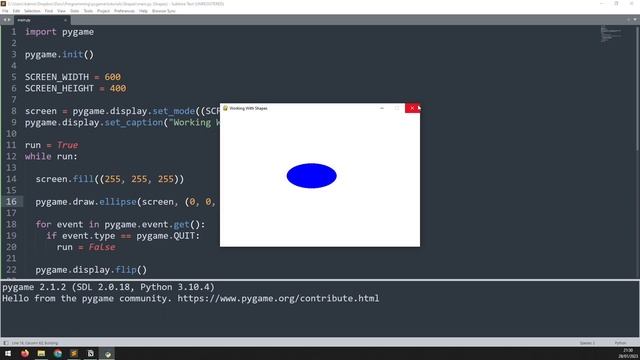Open the tab list dropdown arrow at top right

(635, 20)
